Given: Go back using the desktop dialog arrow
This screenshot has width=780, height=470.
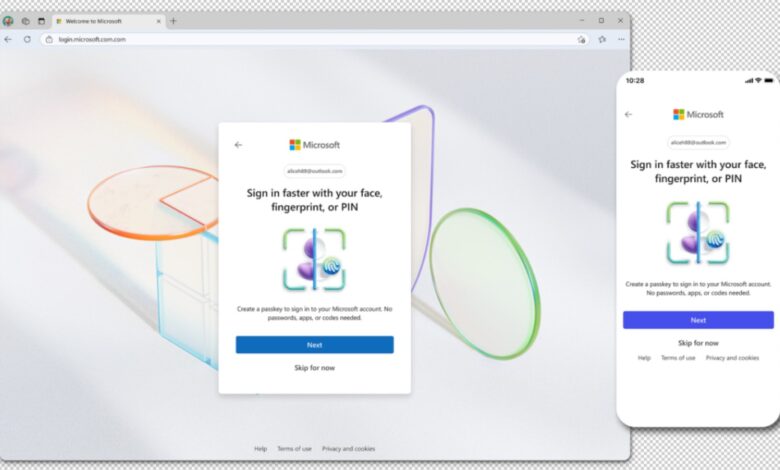Looking at the screenshot, I should tap(238, 145).
